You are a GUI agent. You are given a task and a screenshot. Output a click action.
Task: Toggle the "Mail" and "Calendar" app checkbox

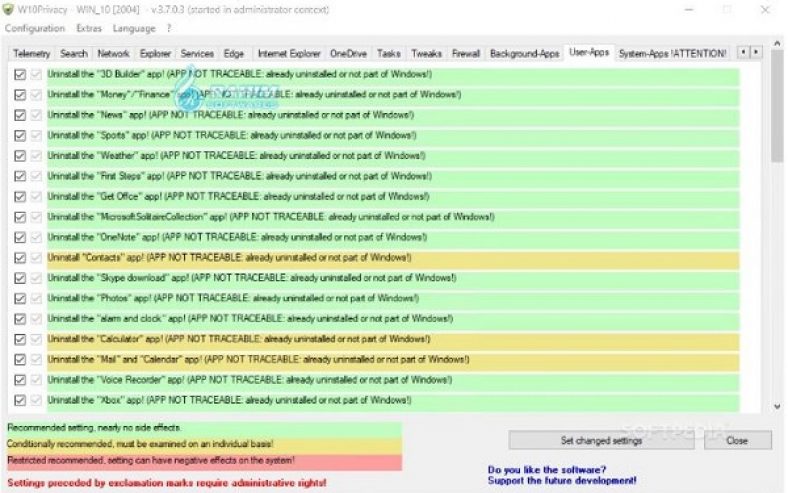pos(20,360)
